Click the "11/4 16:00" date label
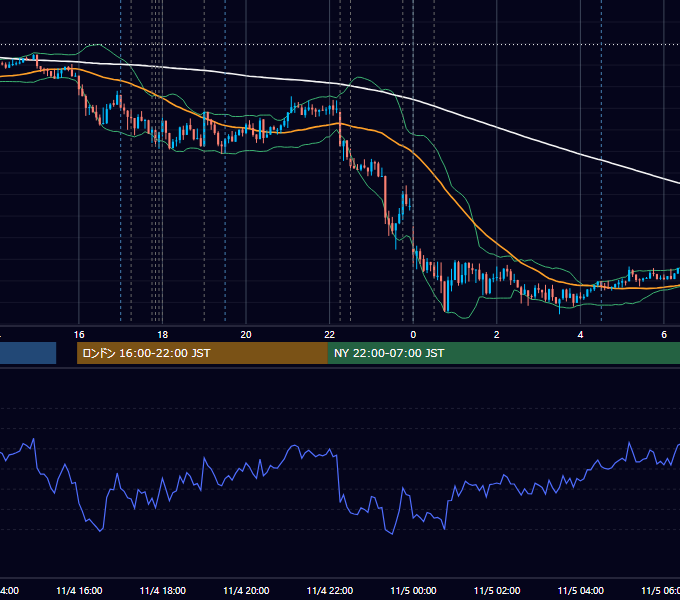This screenshot has width=680, height=600. pos(79,591)
